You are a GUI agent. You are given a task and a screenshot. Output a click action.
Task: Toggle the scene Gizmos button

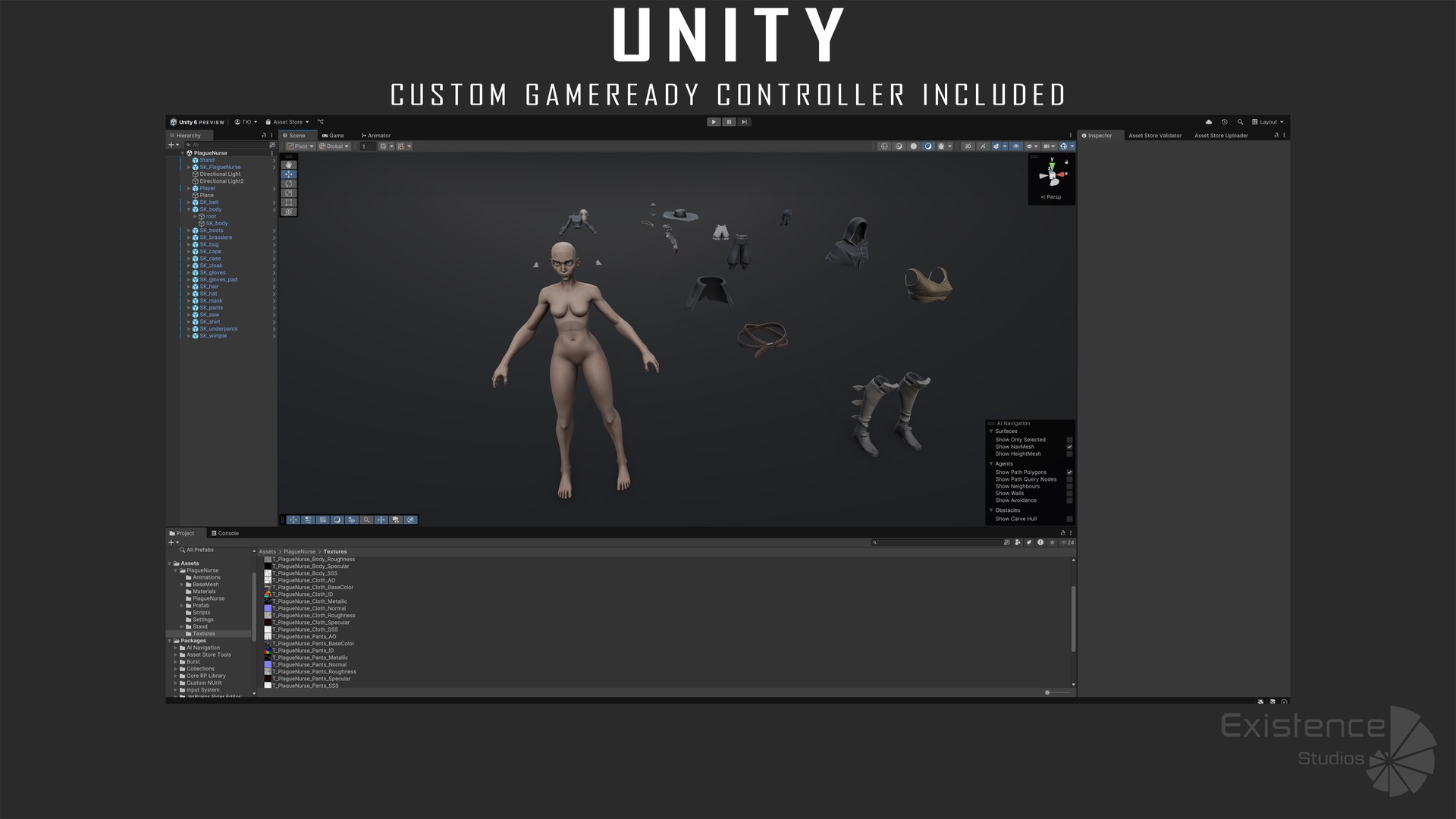click(1063, 146)
